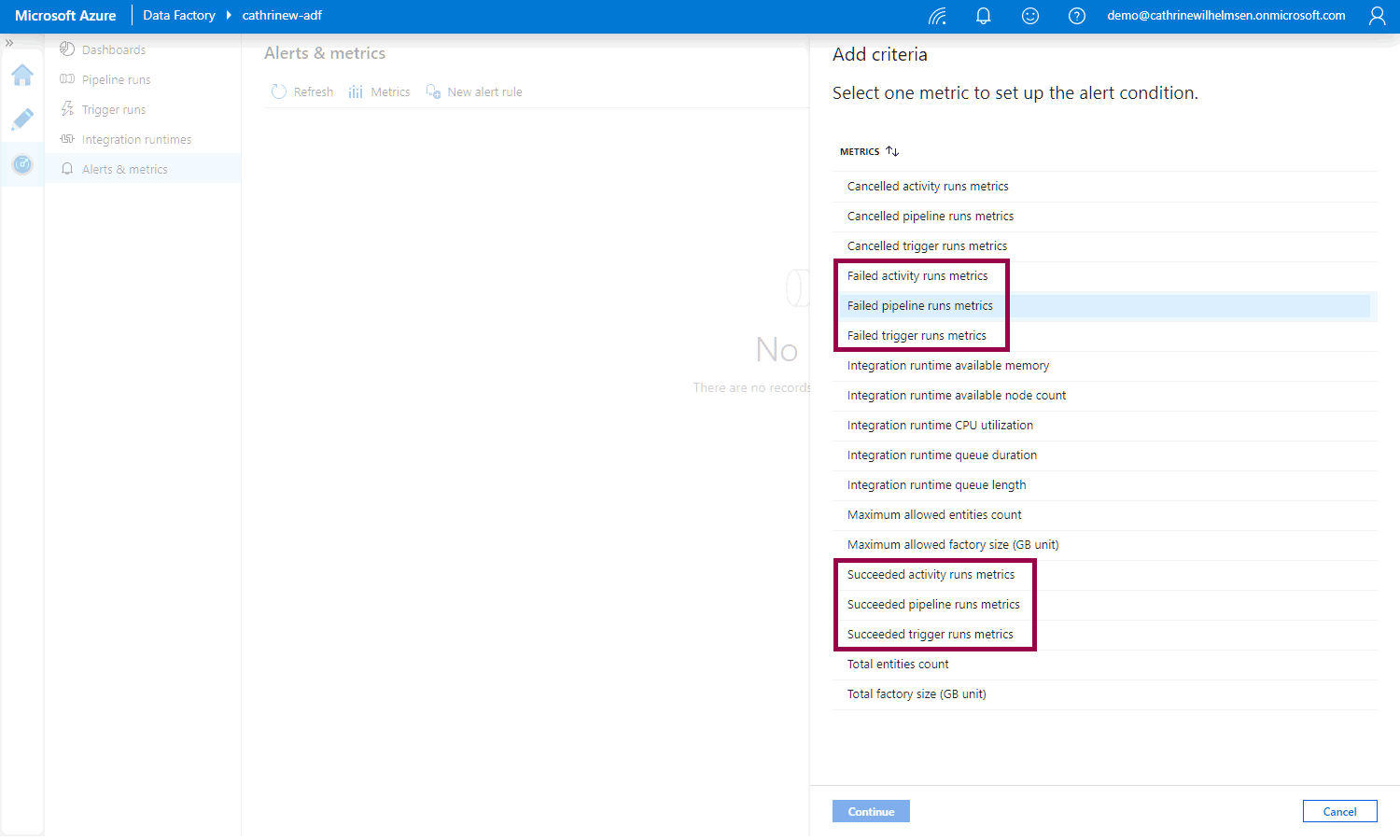Click the feedback smiley icon
The image size is (1400, 840).
(1030, 16)
